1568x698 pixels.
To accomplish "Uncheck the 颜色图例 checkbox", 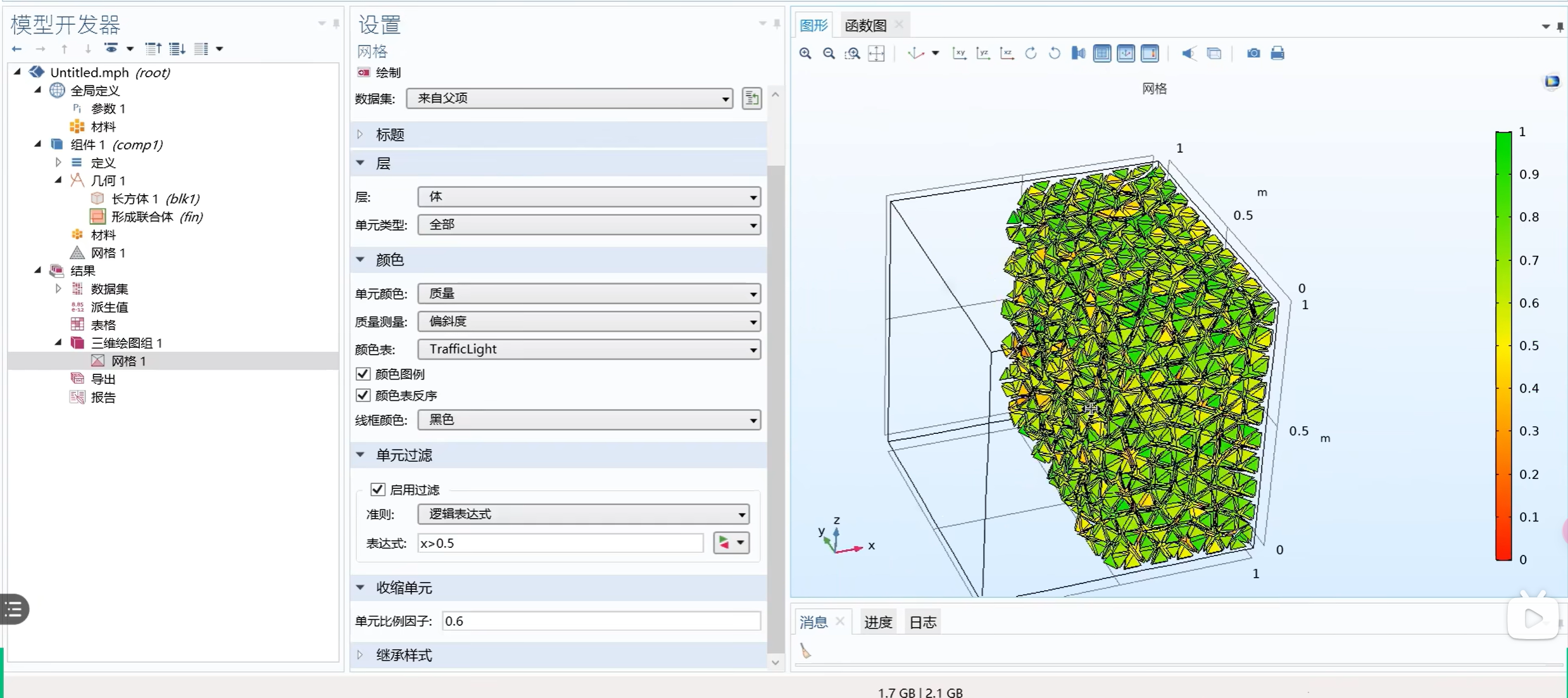I will pos(363,374).
